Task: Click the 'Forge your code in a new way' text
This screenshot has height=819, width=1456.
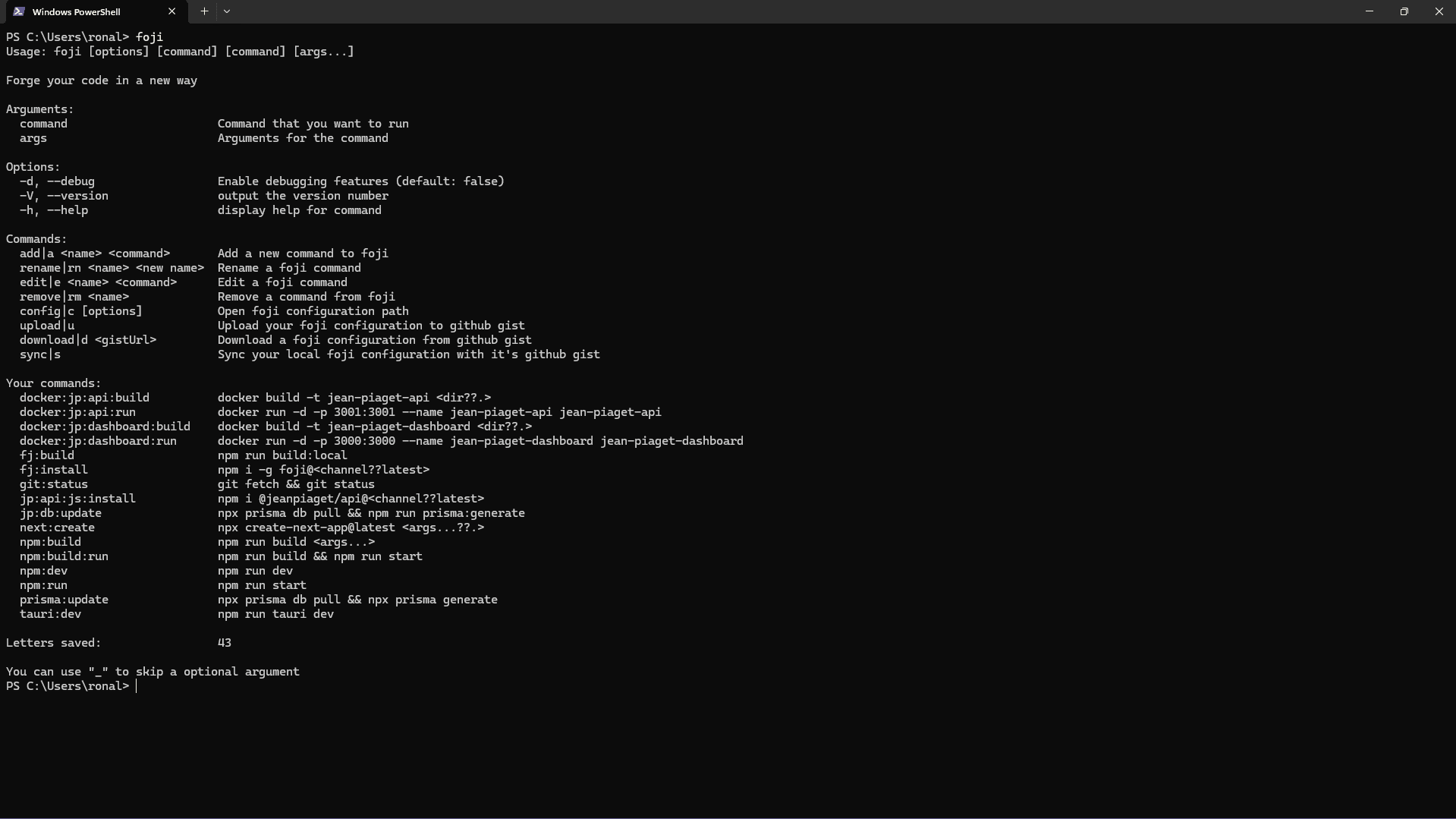Action: [102, 80]
